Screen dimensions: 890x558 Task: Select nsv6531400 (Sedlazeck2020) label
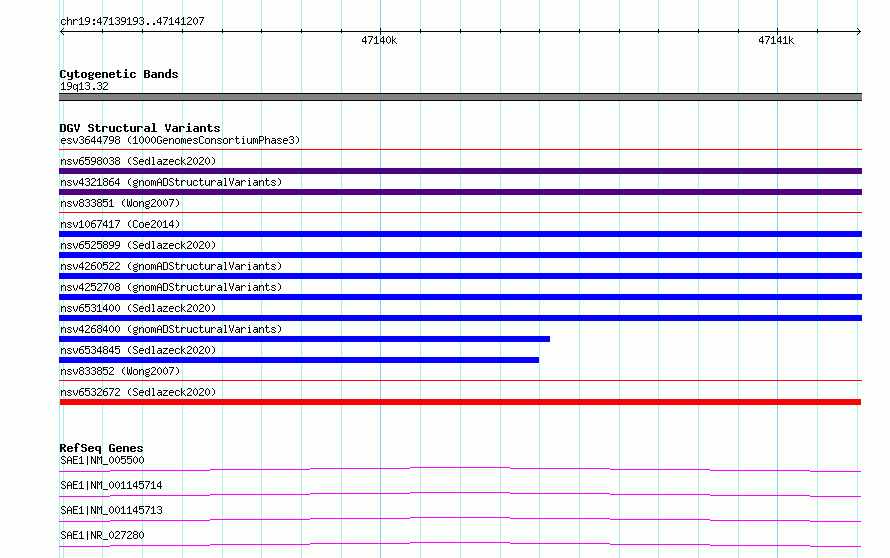[138, 308]
